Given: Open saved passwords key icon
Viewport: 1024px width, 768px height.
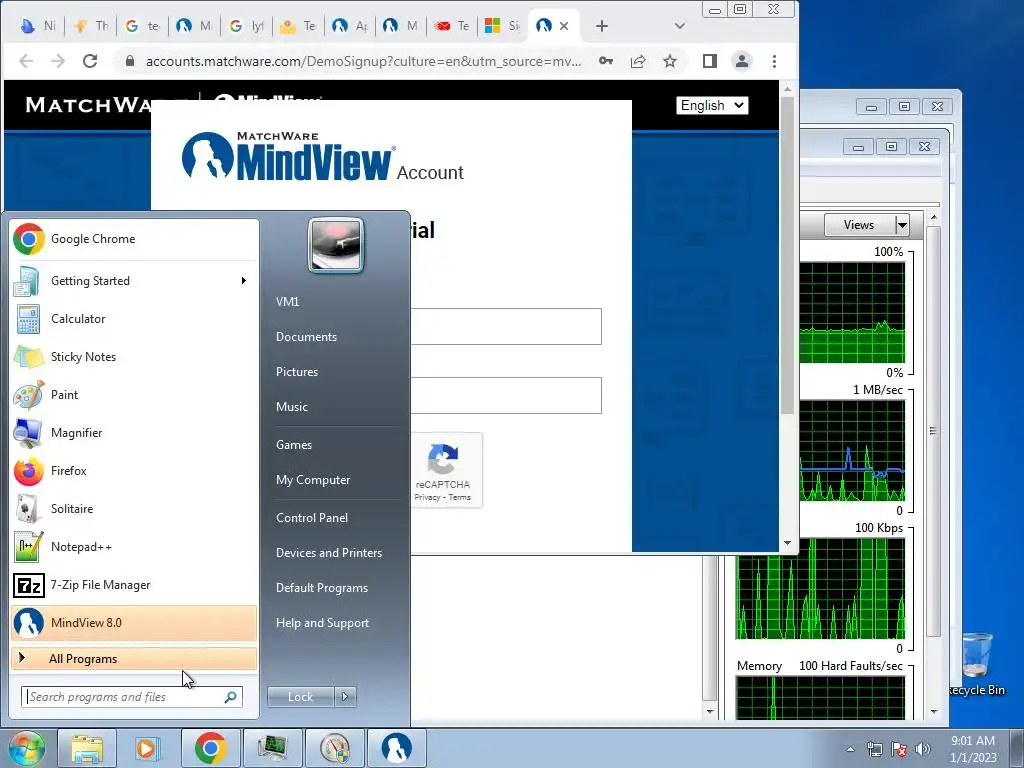Looking at the screenshot, I should coord(605,61).
